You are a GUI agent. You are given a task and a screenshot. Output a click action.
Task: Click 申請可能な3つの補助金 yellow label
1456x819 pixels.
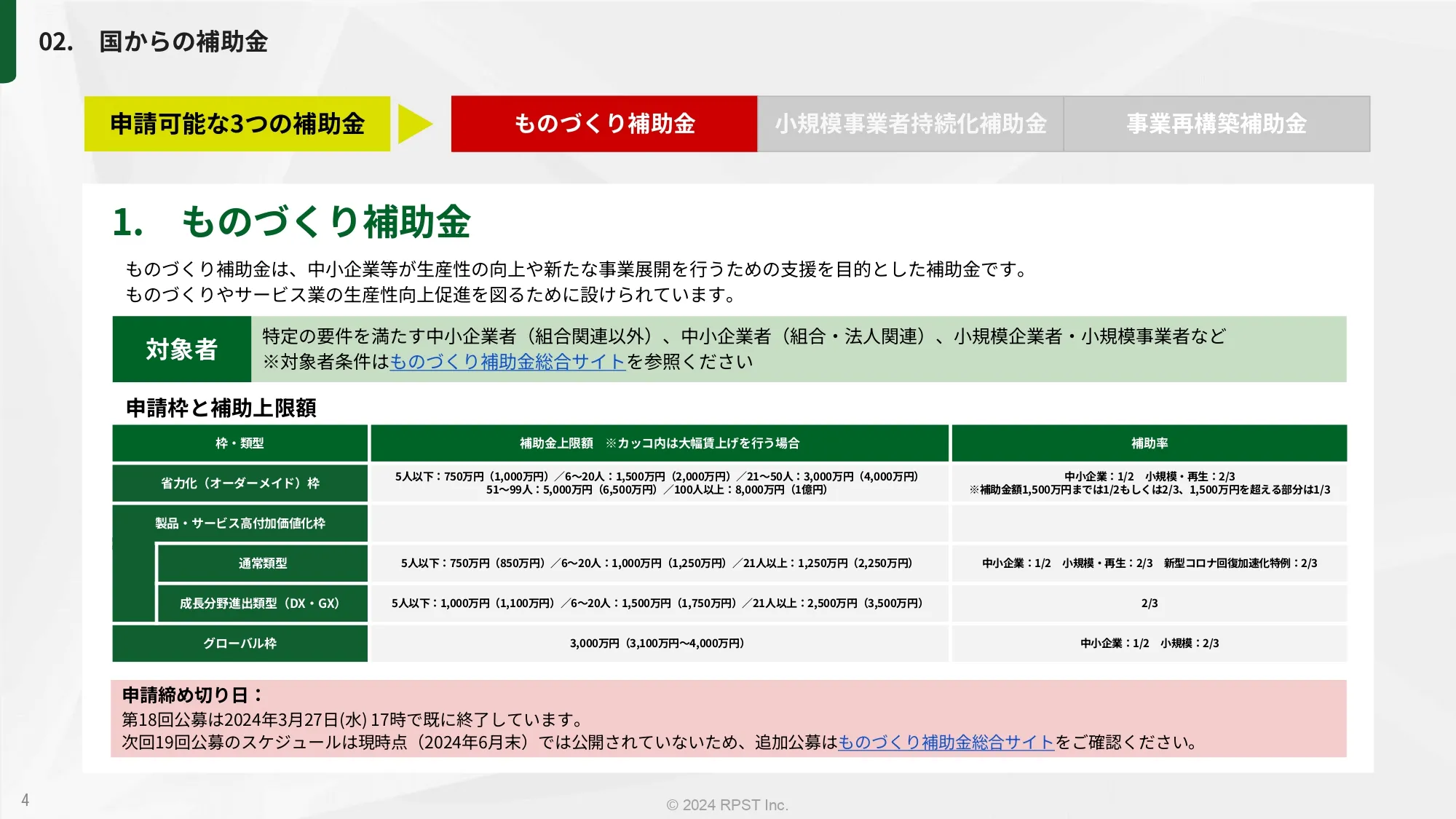point(237,124)
